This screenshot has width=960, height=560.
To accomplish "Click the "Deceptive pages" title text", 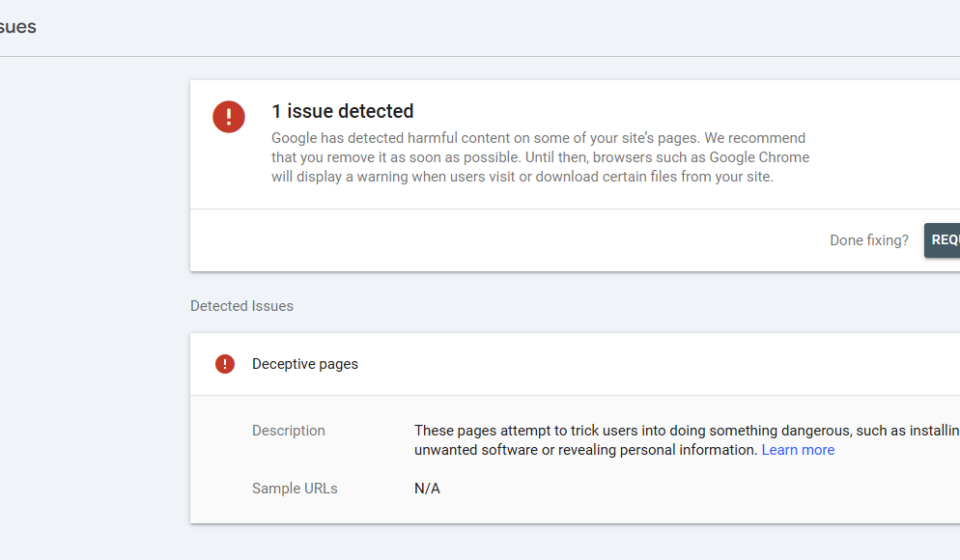I will (304, 364).
